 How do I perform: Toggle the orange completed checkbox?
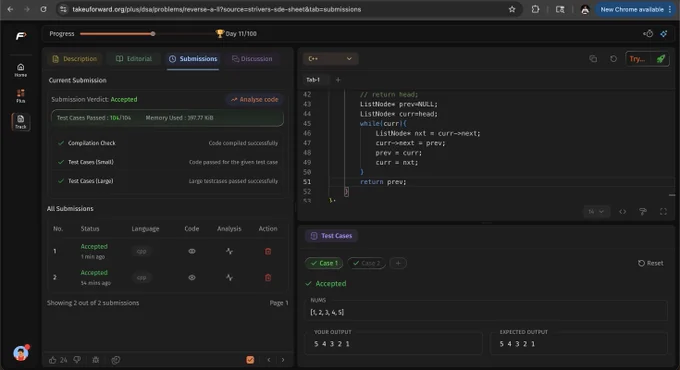(x=250, y=360)
